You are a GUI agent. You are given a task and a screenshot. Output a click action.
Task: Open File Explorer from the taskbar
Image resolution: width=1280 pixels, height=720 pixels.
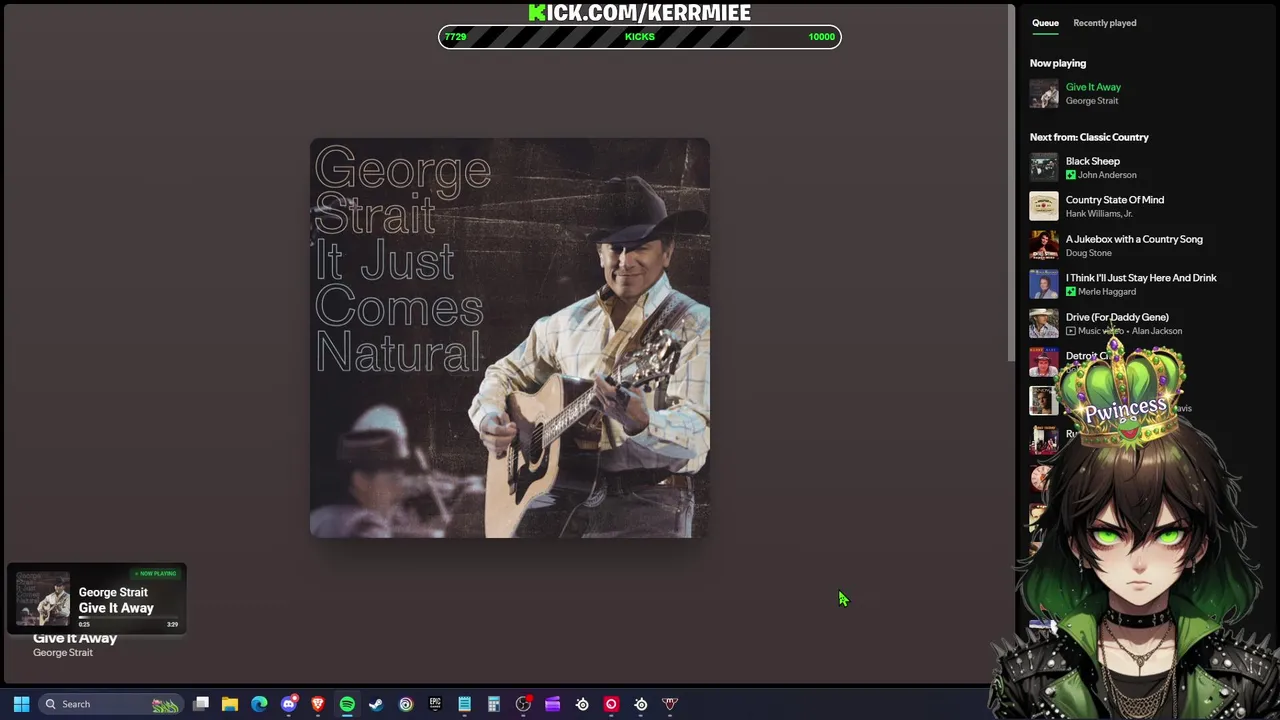(x=230, y=704)
